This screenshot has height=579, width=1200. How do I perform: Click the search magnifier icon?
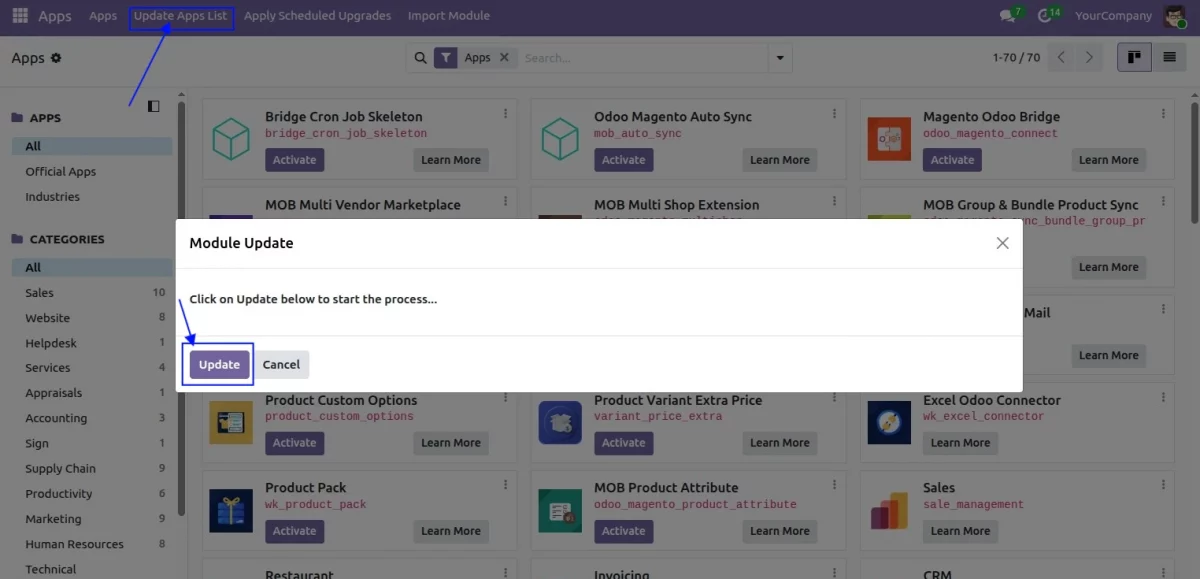pos(421,58)
